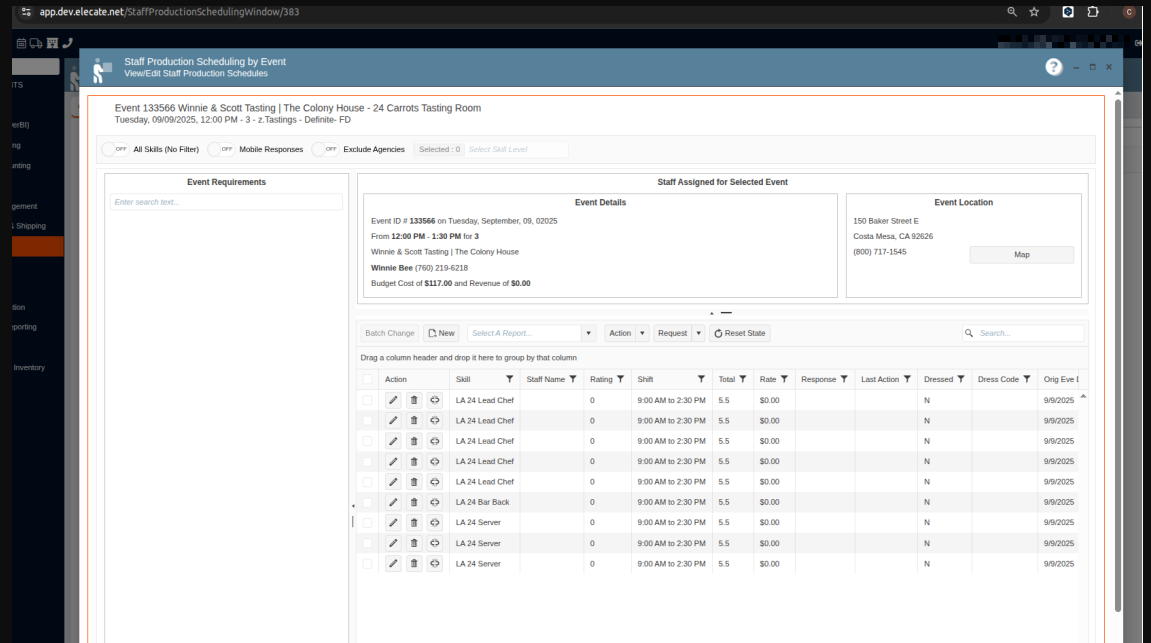The image size is (1151, 643).
Task: Click the Rate column filter icon
Action: pyautogui.click(x=784, y=380)
